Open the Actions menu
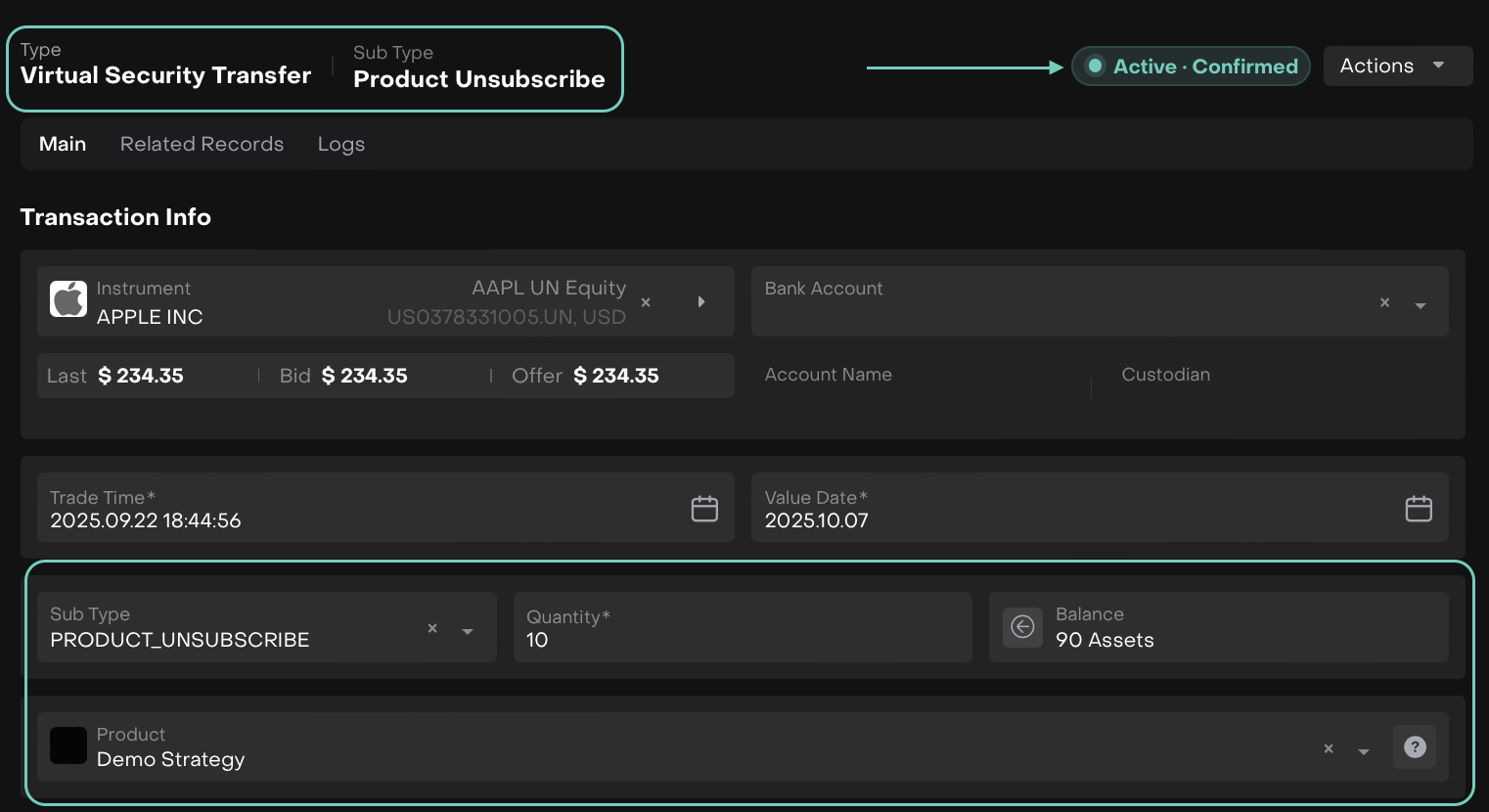The image size is (1489, 812). (1397, 67)
